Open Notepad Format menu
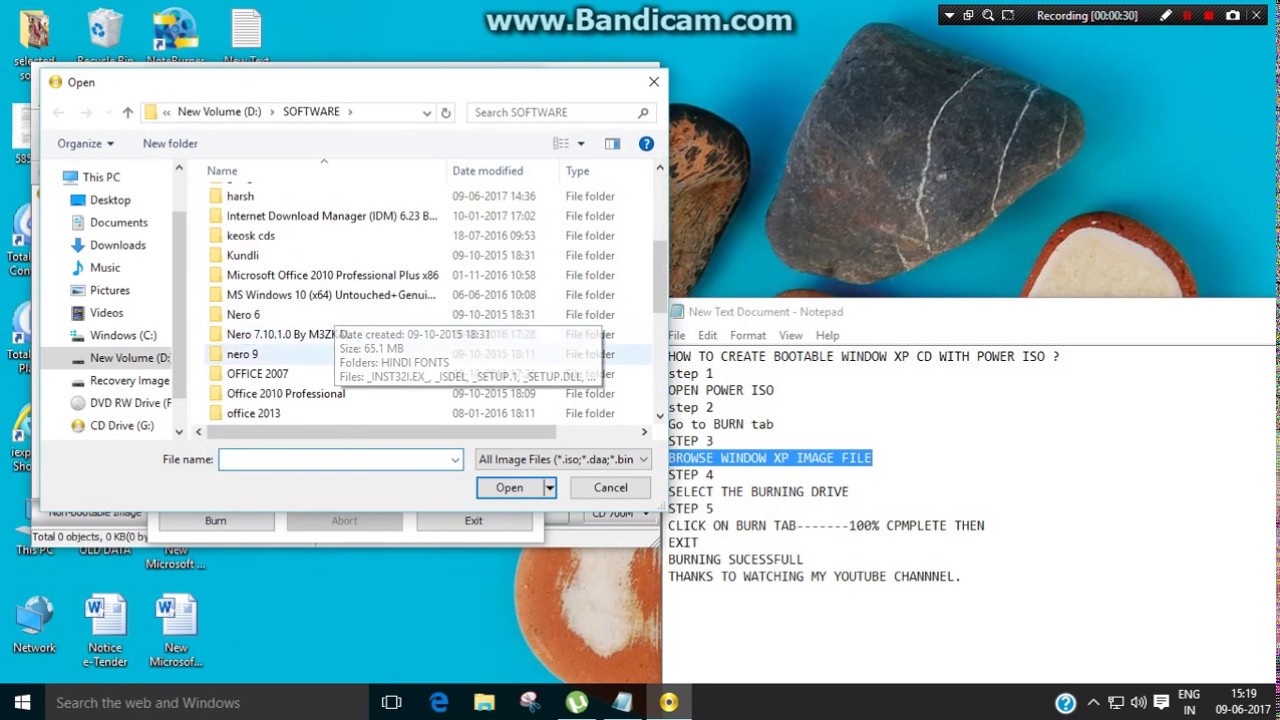 pos(748,335)
